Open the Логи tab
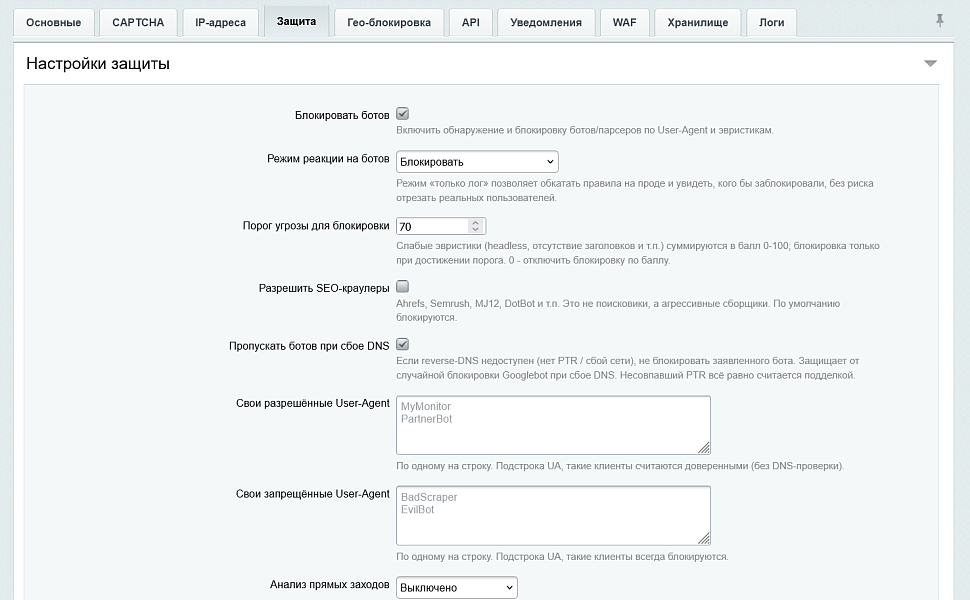The height and width of the screenshot is (600, 970). click(x=771, y=23)
